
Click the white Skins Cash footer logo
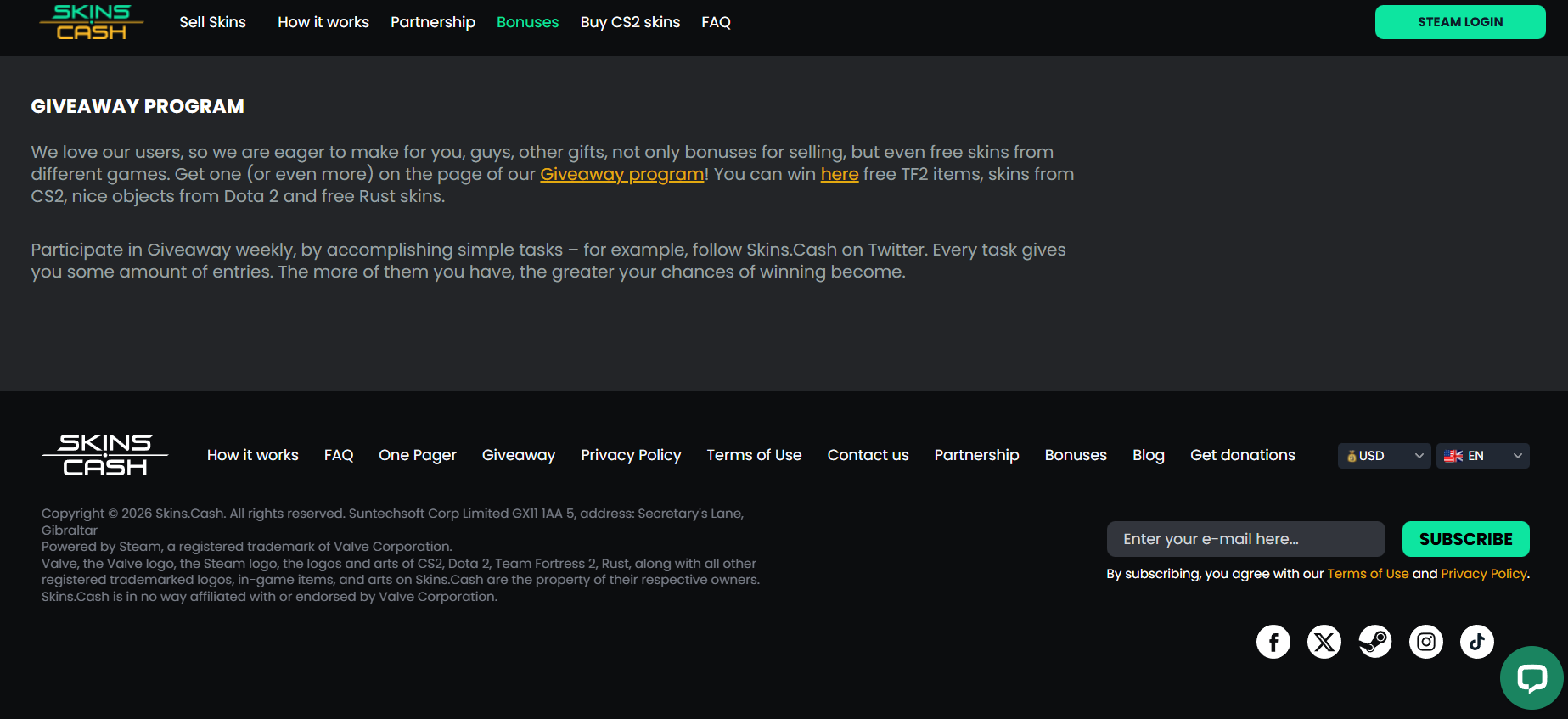(105, 455)
